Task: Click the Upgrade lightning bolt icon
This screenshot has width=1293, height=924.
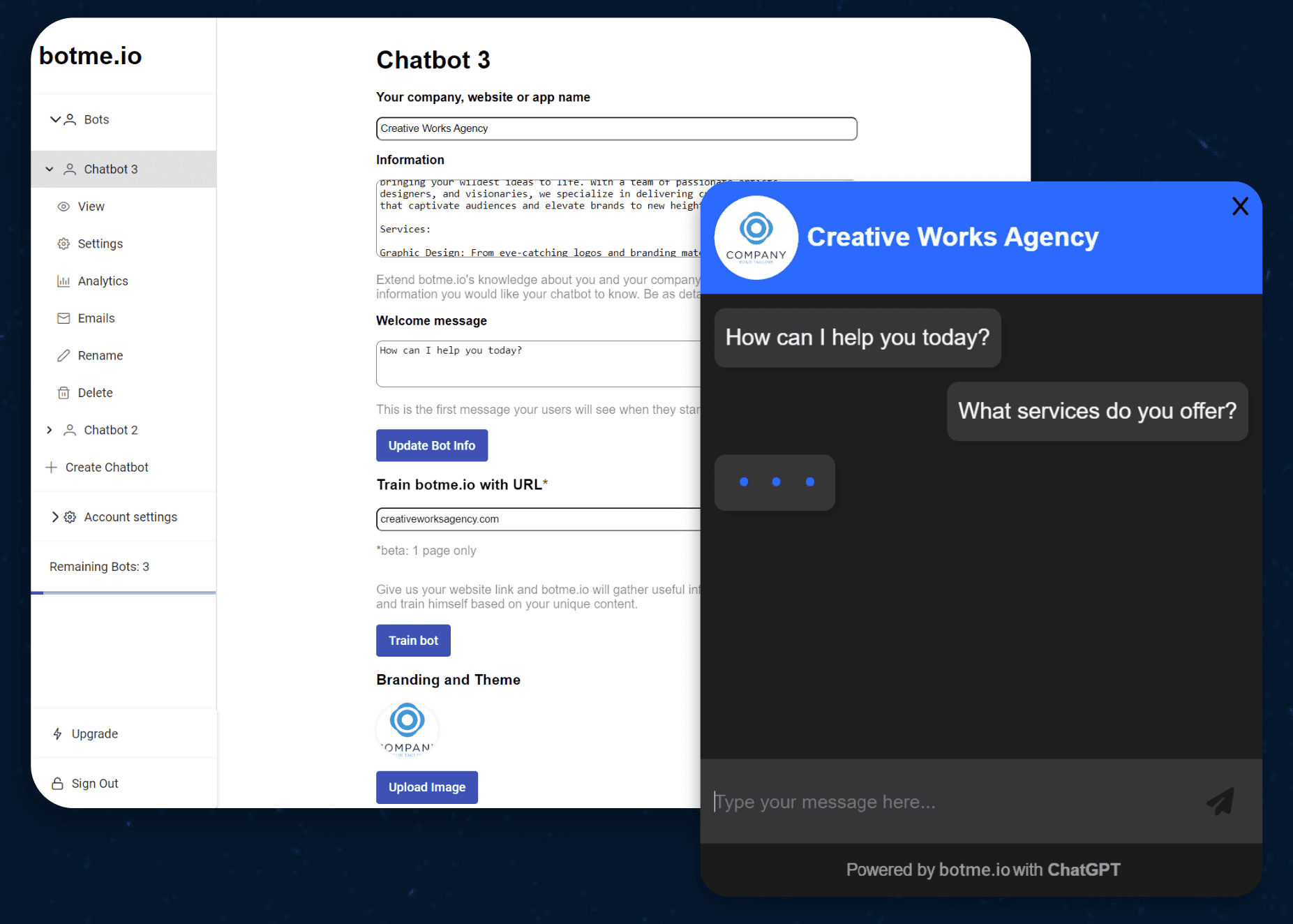Action: coord(58,733)
